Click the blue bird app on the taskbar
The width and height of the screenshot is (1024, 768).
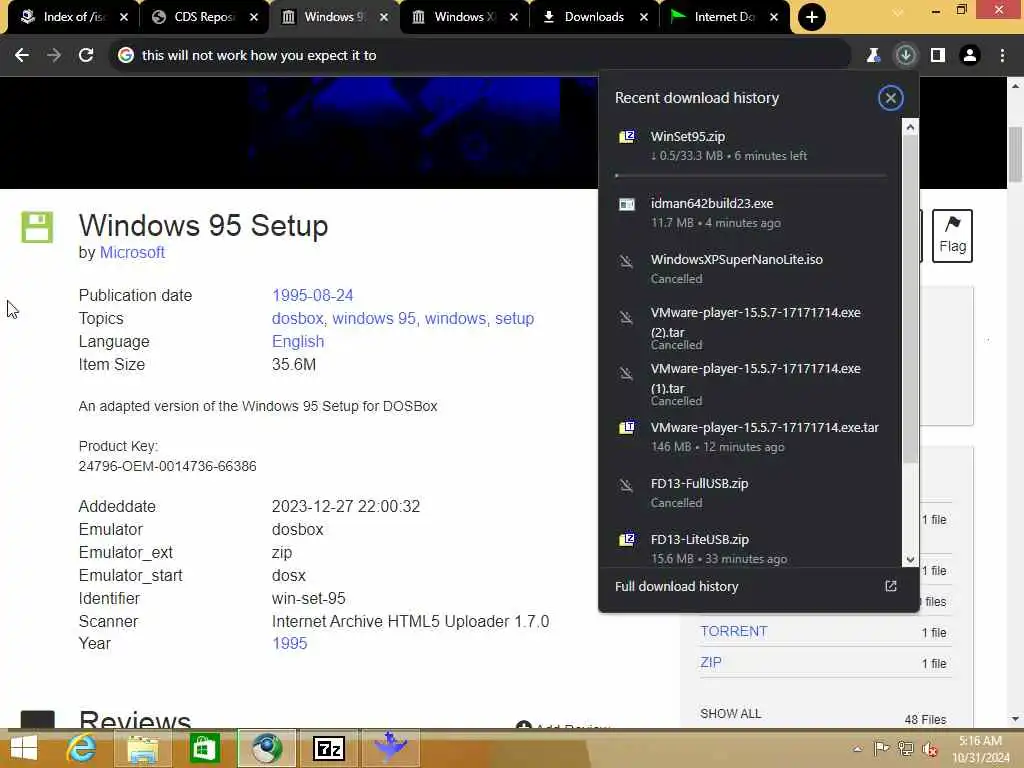pos(391,746)
